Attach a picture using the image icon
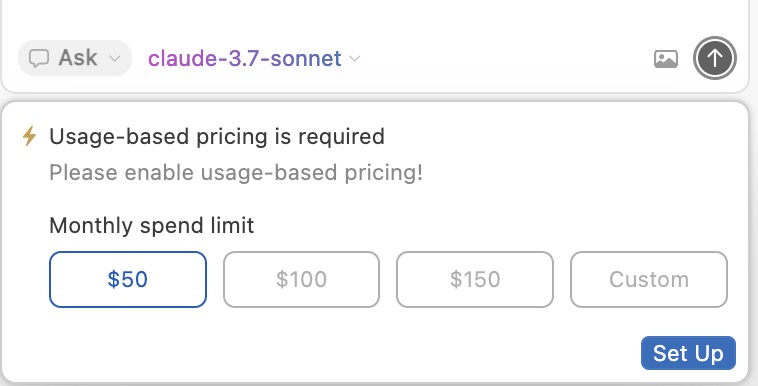The image size is (758, 386). [666, 59]
